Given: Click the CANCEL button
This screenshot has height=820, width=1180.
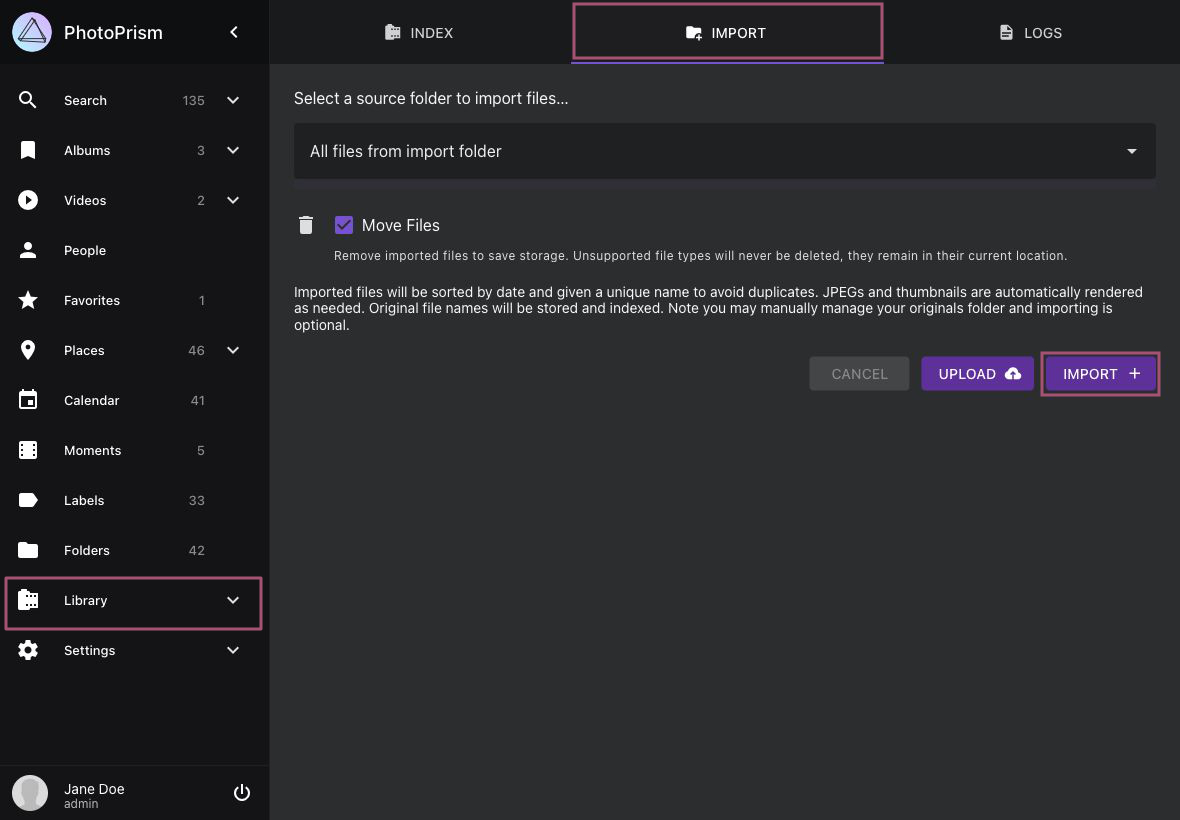Looking at the screenshot, I should click(858, 373).
